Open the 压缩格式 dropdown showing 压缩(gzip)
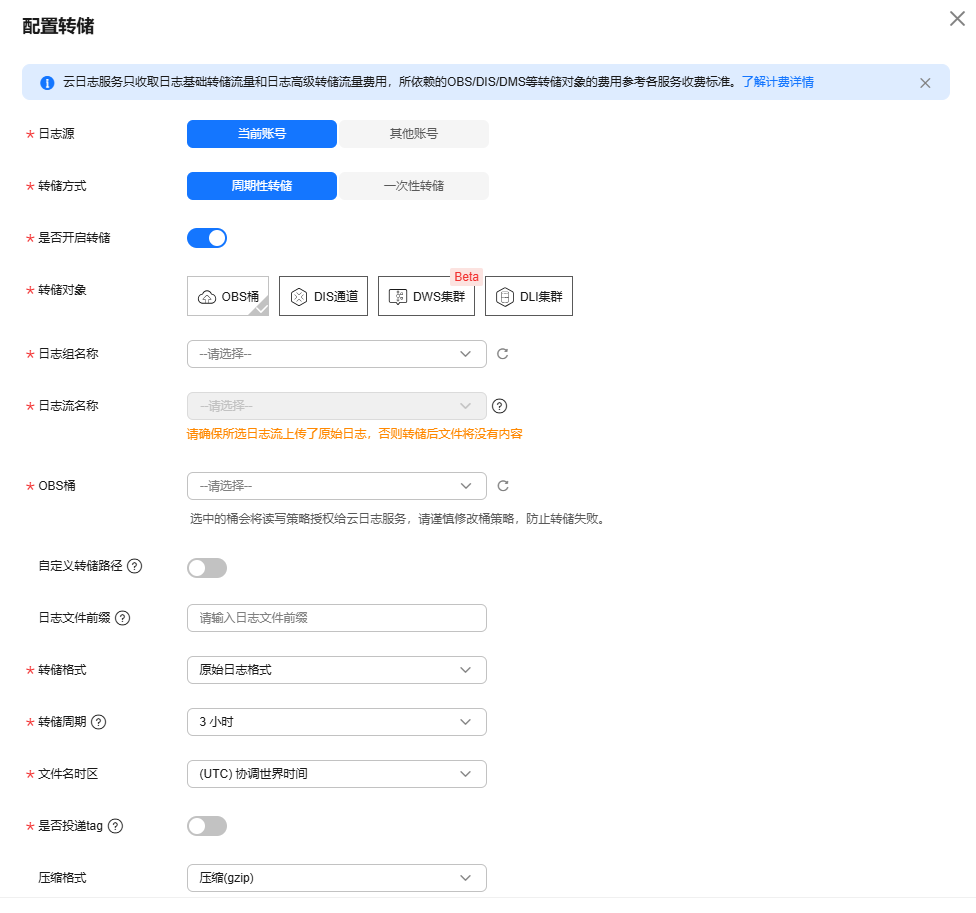Image resolution: width=976 pixels, height=913 pixels. point(337,878)
